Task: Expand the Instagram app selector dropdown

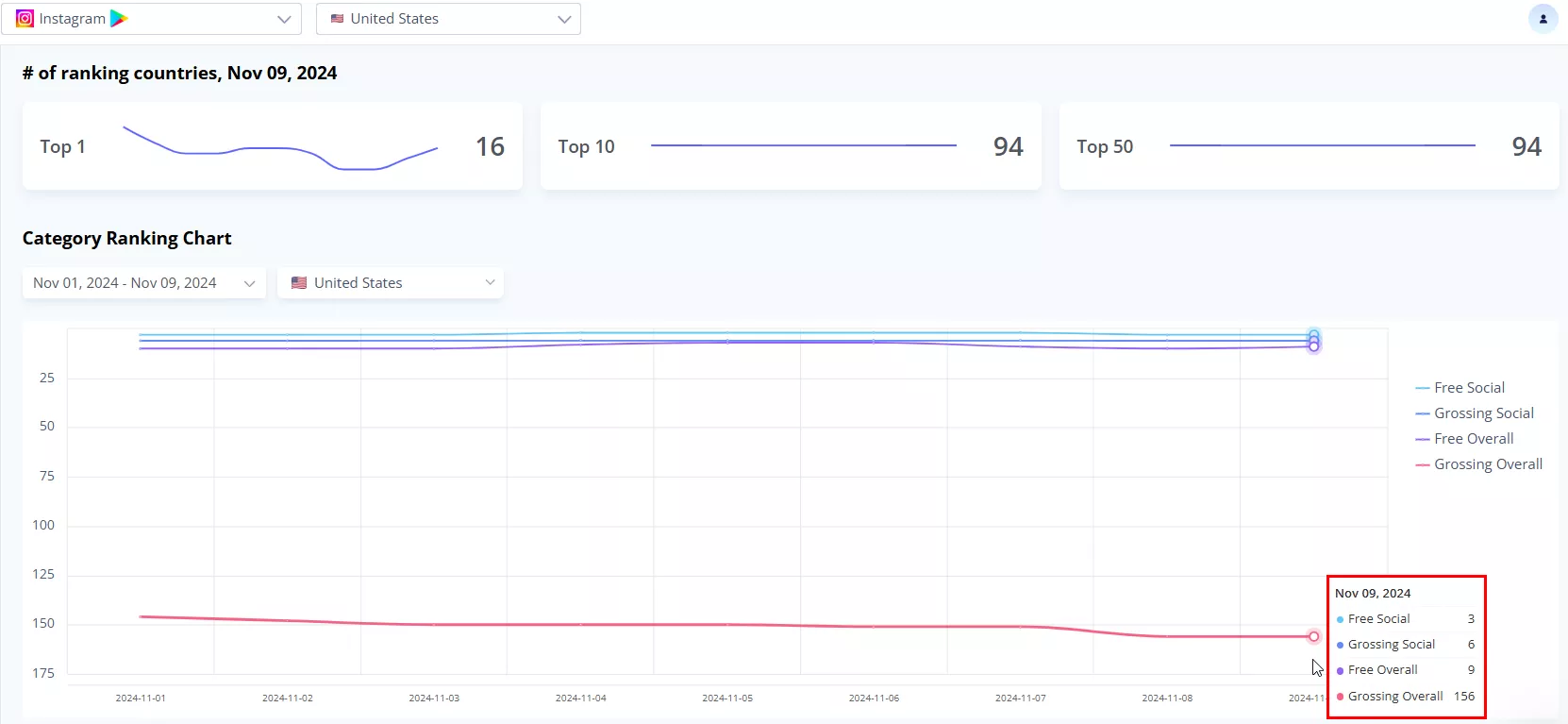Action: pos(283,19)
